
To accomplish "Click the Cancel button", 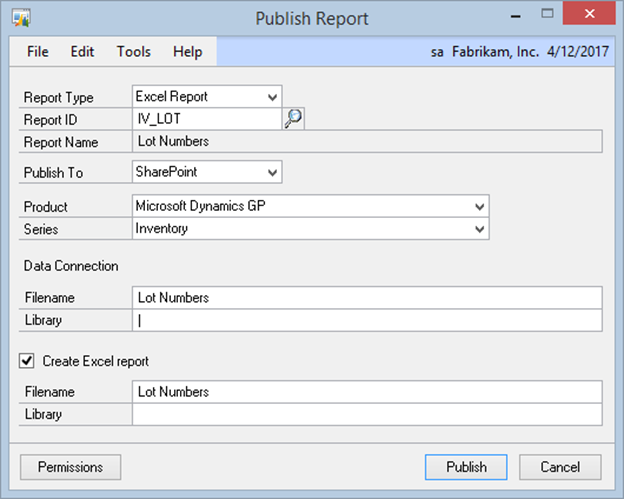I will pyautogui.click(x=560, y=467).
